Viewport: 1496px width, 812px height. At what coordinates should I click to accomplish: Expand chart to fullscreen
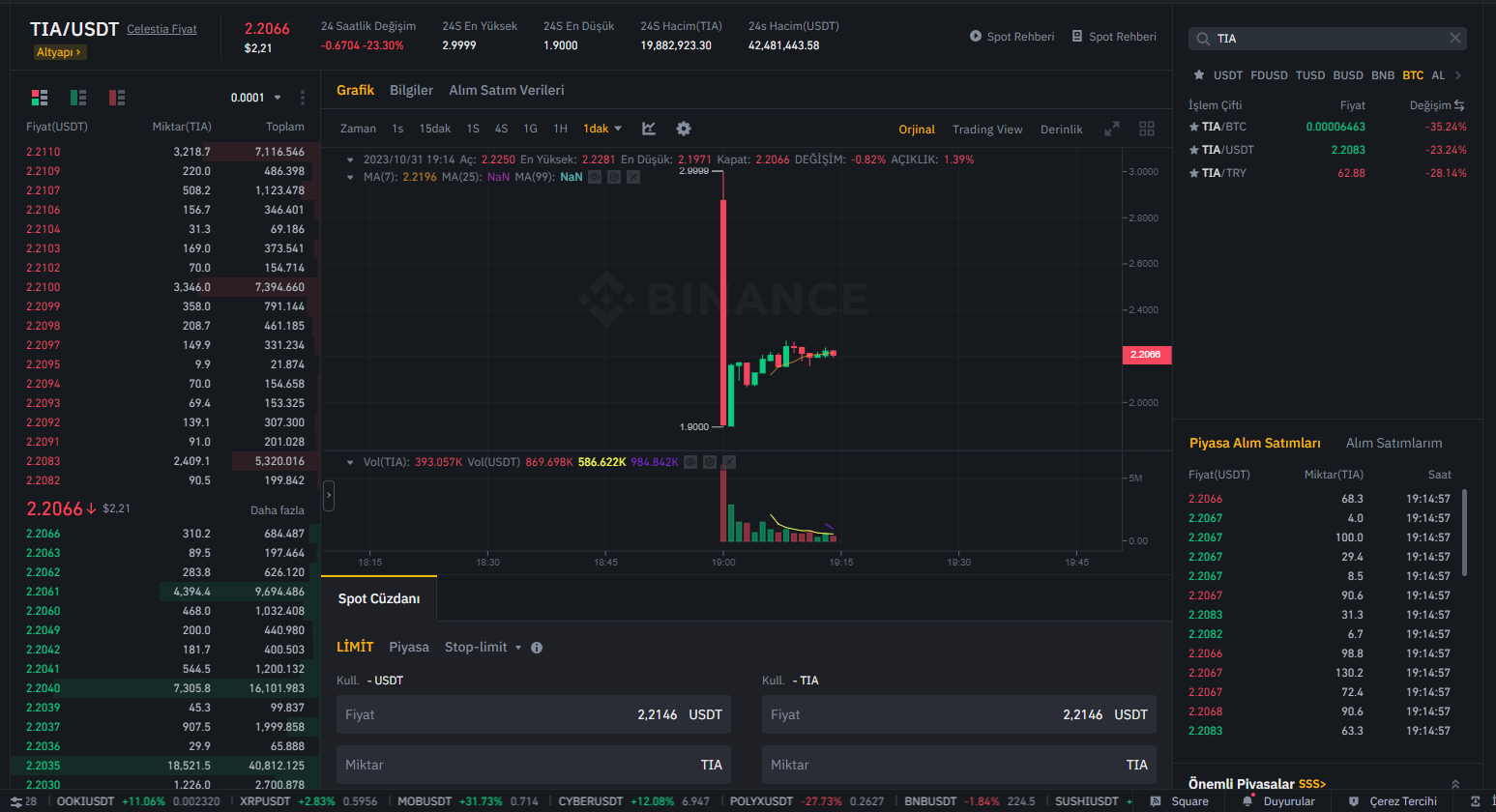pos(1112,129)
